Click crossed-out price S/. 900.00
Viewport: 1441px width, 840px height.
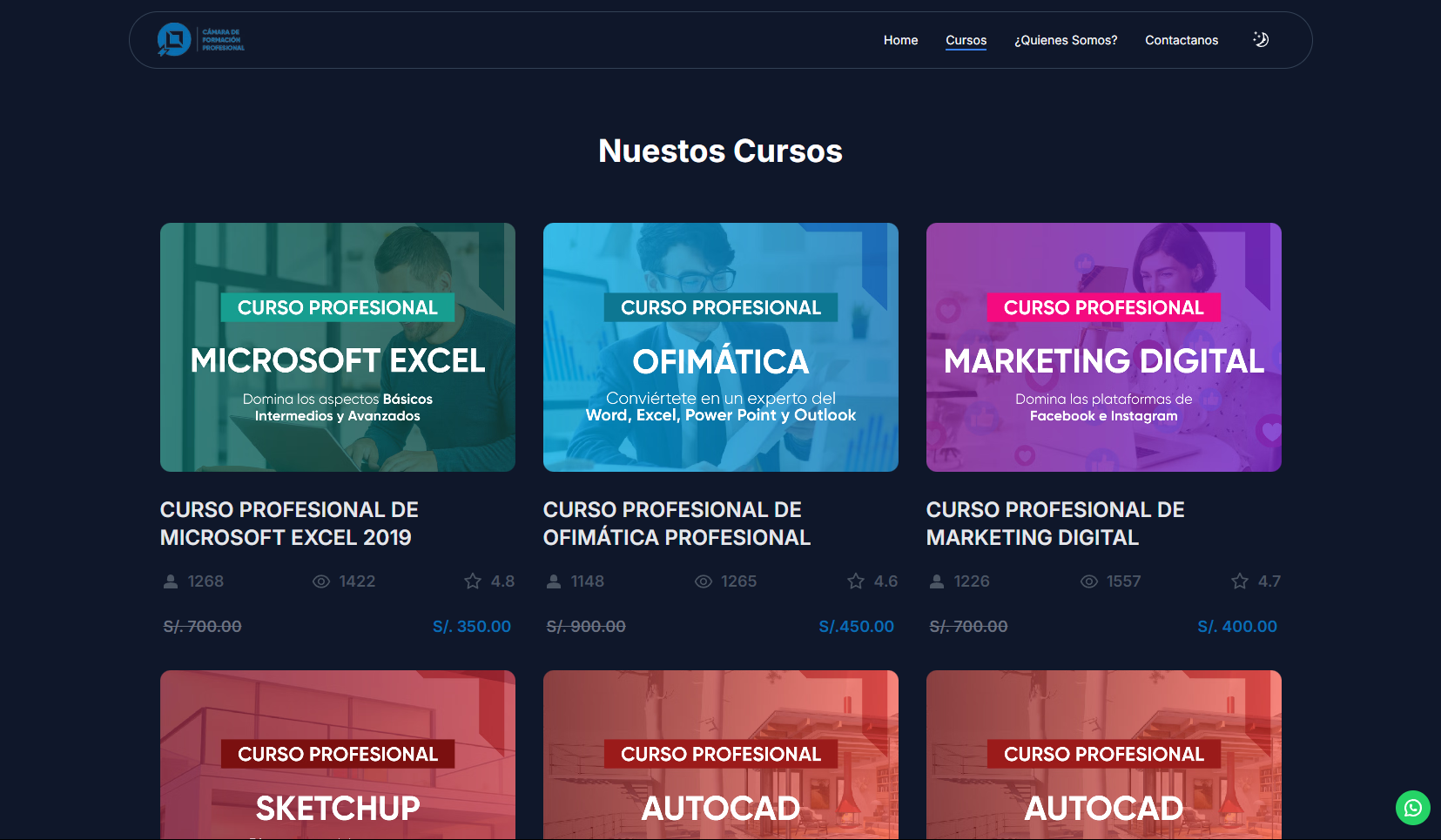tap(586, 627)
